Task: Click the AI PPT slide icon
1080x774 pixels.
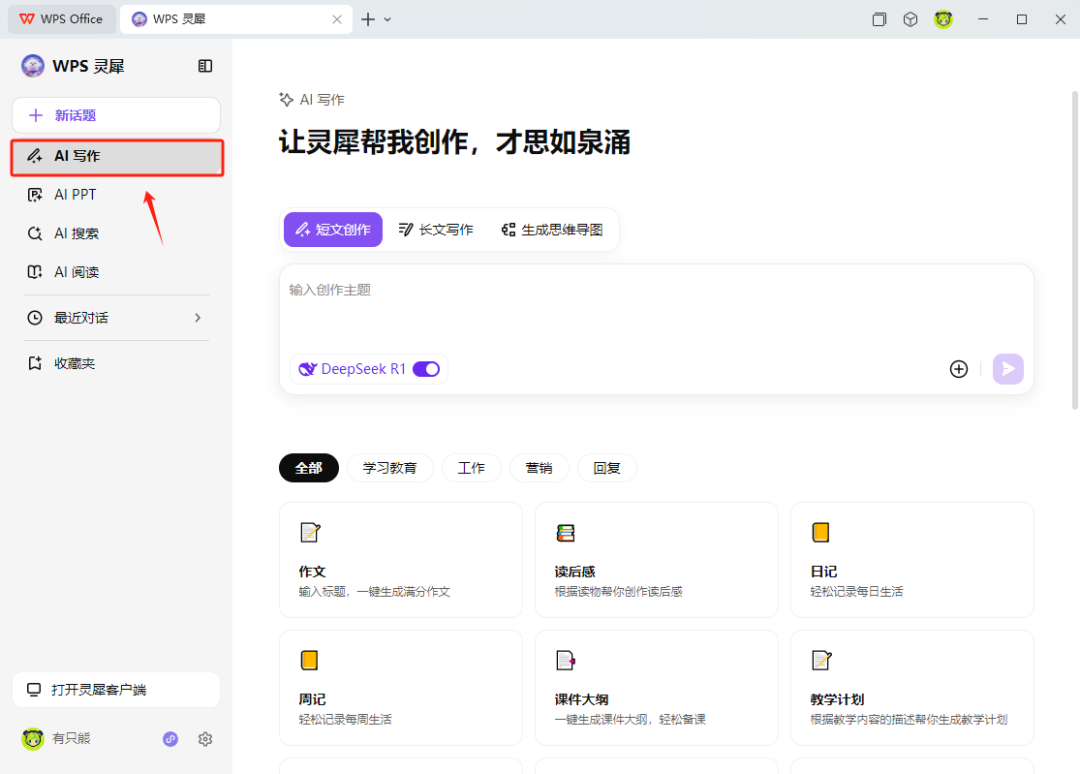Action: coord(34,195)
